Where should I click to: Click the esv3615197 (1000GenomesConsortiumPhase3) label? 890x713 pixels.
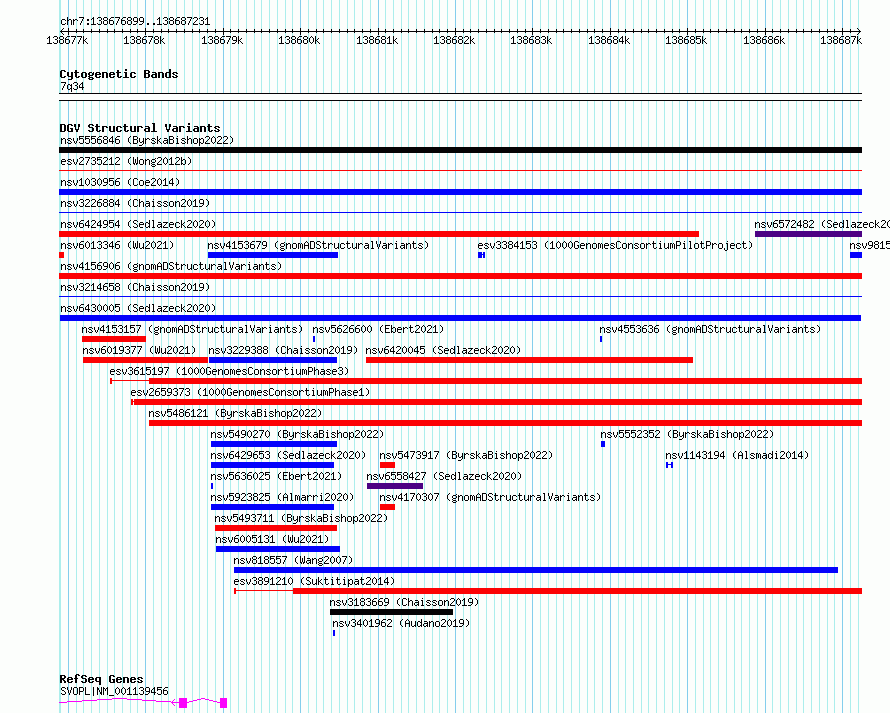(x=229, y=371)
